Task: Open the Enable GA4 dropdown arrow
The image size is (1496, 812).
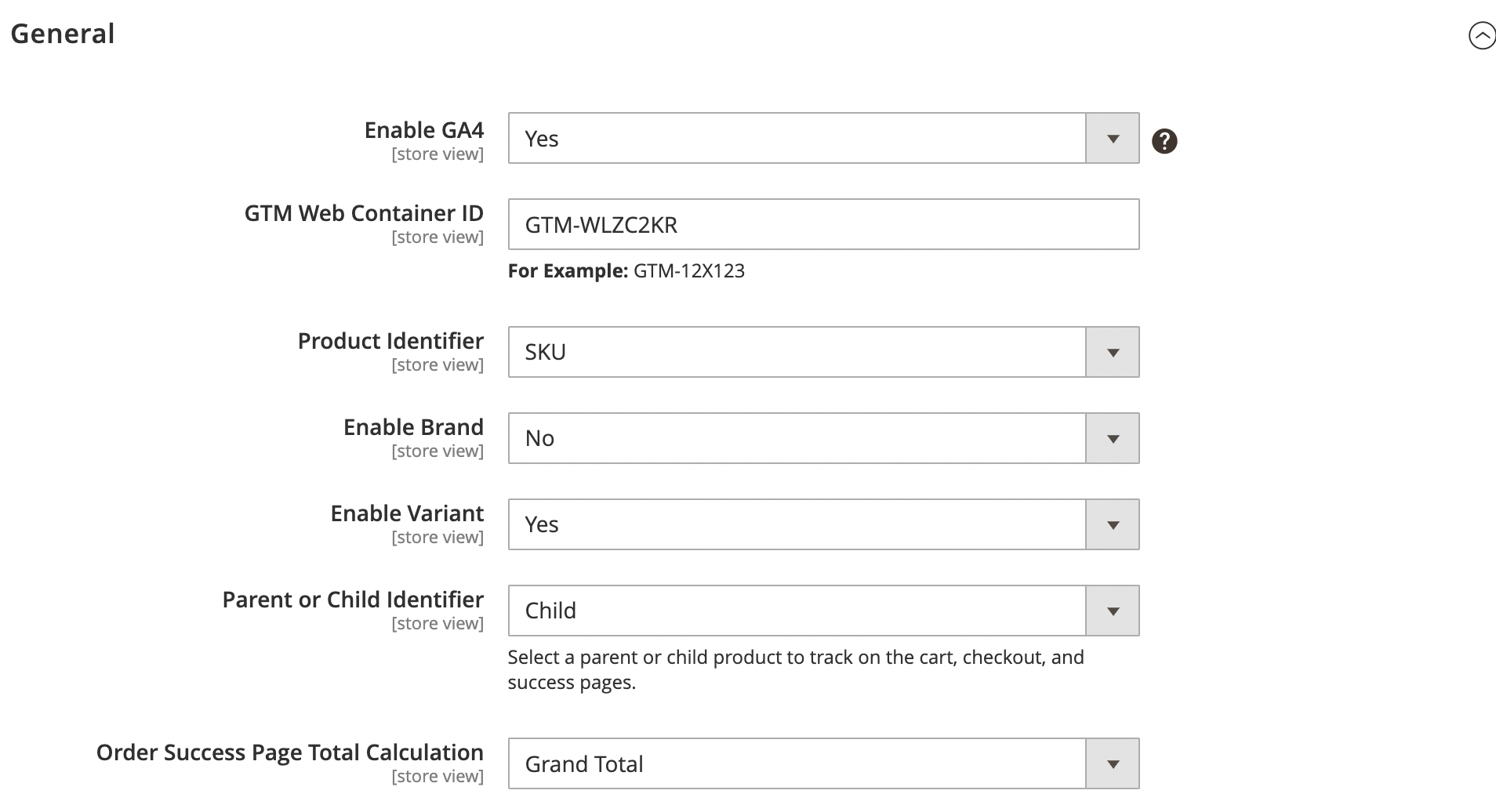Action: 1113,139
